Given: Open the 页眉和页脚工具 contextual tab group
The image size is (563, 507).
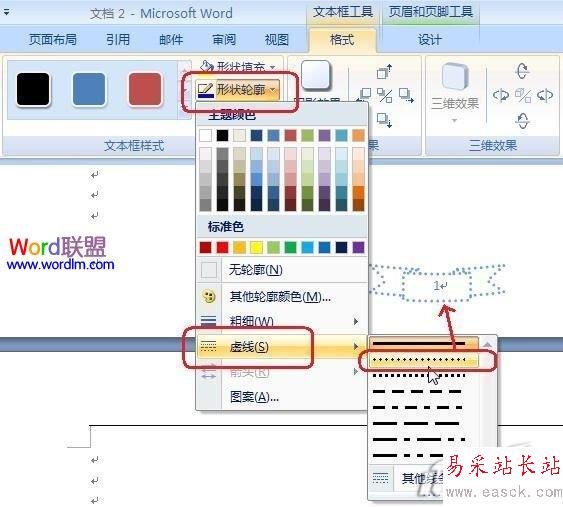Looking at the screenshot, I should pos(431,12).
